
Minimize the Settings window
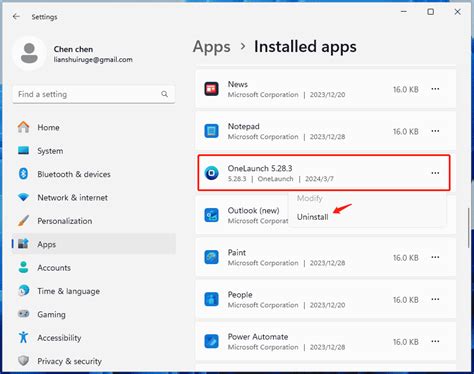coord(404,12)
